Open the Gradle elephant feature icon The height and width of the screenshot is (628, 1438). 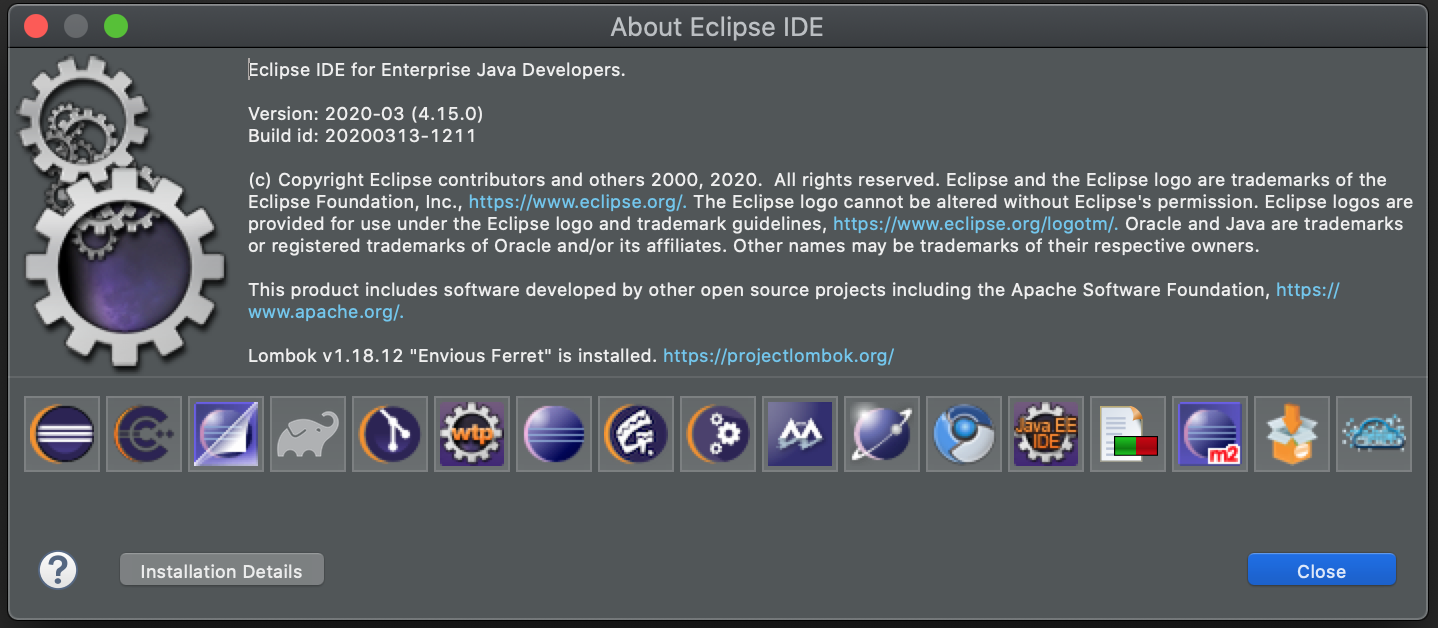coord(308,434)
